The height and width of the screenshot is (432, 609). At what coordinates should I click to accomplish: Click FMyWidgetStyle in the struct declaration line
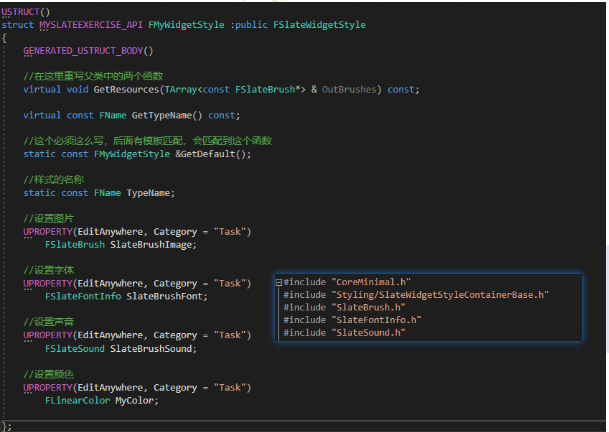click(x=186, y=25)
